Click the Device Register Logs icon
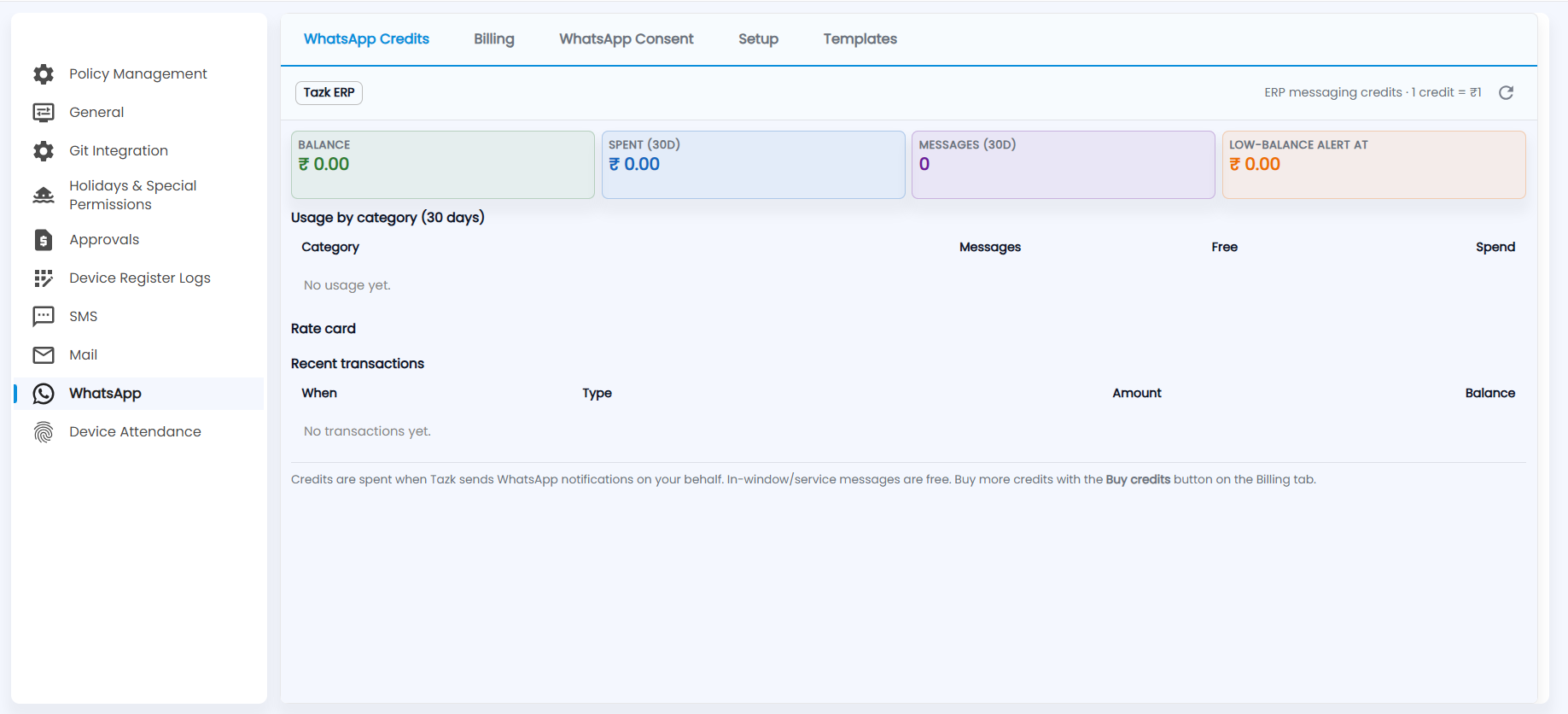This screenshot has width=1568, height=714. click(x=44, y=278)
